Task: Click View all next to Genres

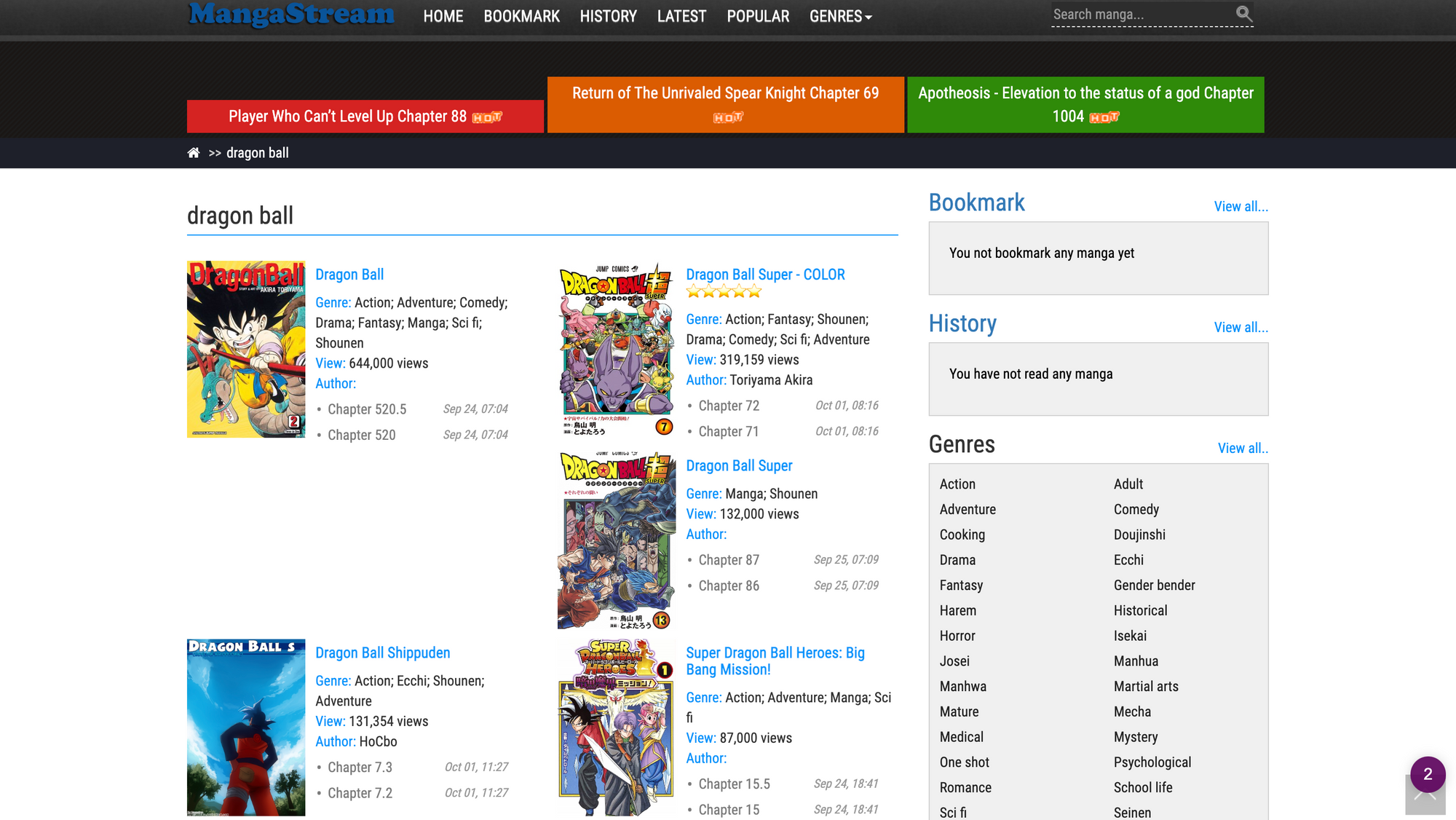Action: (1243, 449)
